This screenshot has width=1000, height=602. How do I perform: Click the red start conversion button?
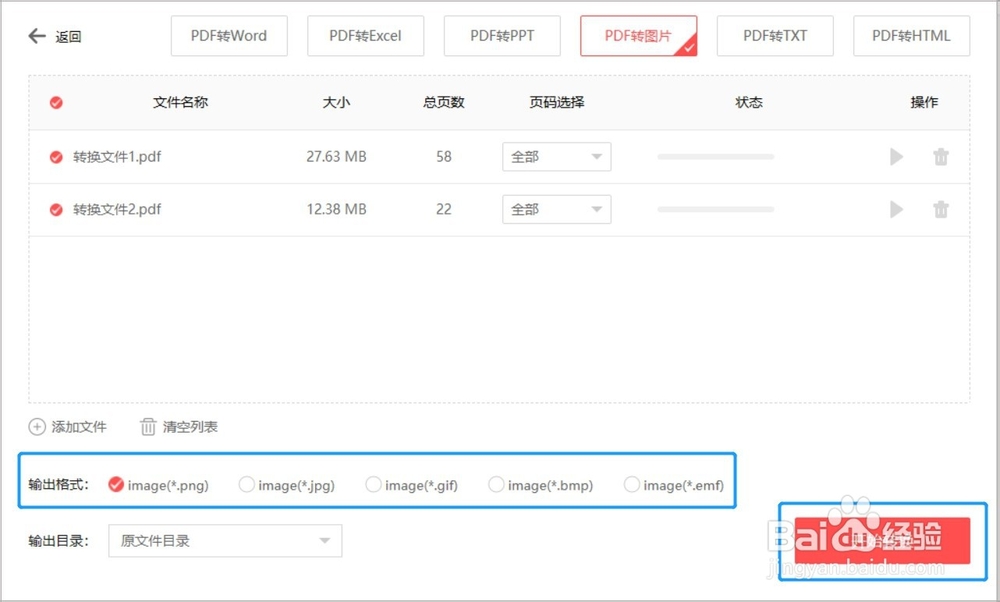pos(882,541)
